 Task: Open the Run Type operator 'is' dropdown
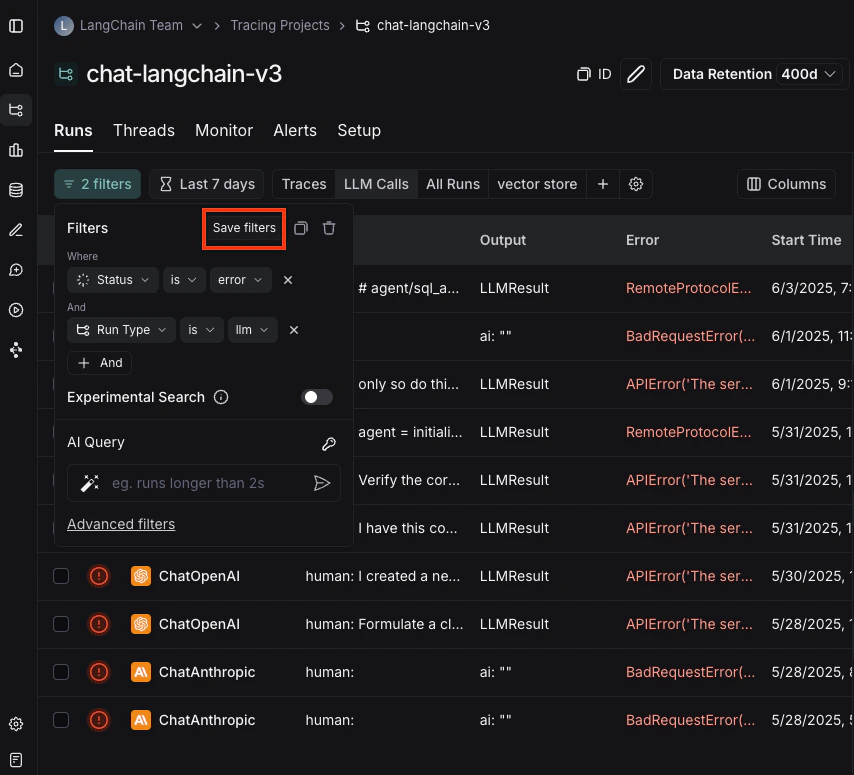tap(202, 330)
